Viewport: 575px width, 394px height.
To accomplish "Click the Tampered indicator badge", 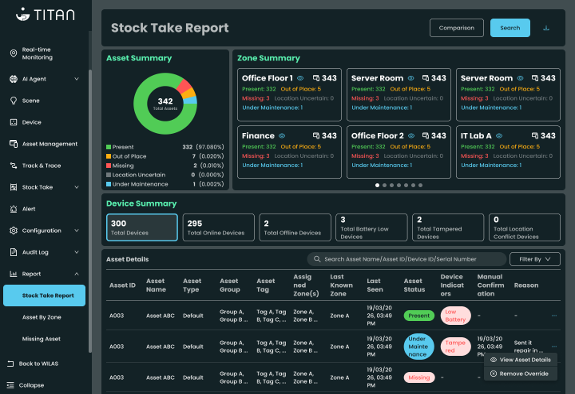I will point(455,346).
